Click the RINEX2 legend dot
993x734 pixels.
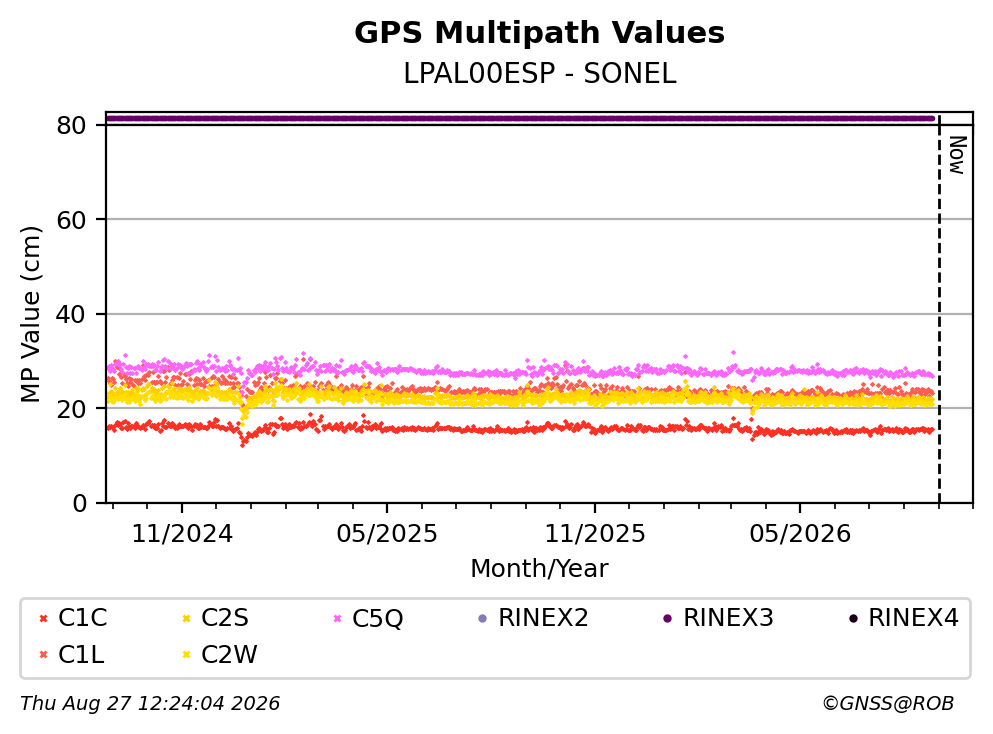(483, 619)
